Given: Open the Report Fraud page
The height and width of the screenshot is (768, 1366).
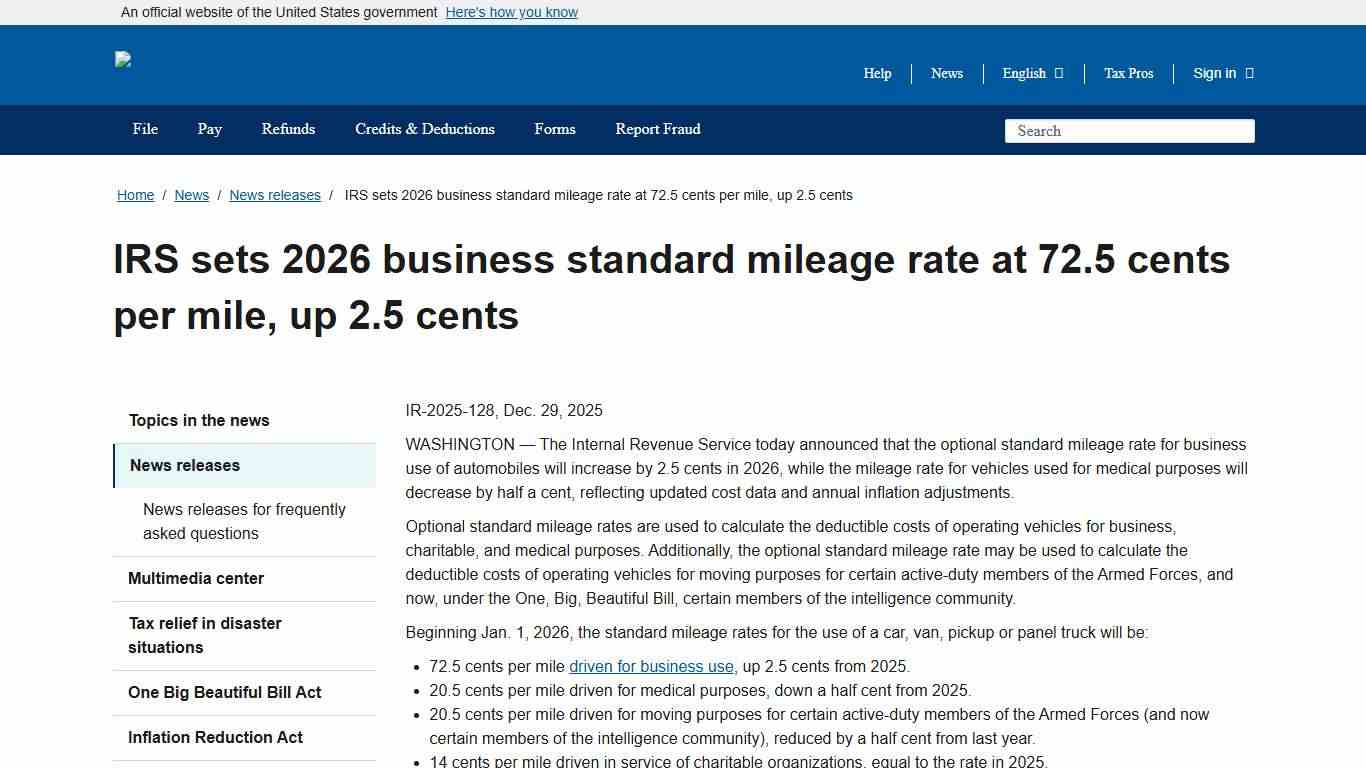Looking at the screenshot, I should click(657, 129).
